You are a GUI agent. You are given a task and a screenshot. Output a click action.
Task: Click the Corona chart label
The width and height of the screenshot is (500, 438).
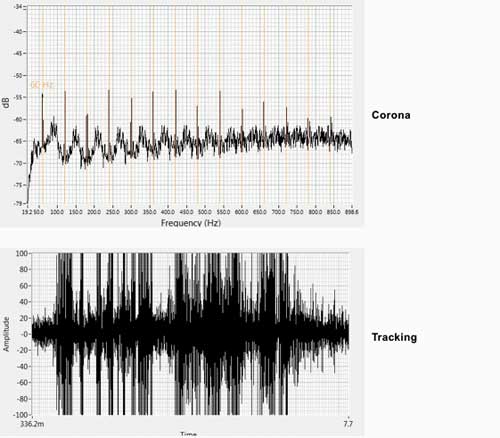(x=391, y=115)
